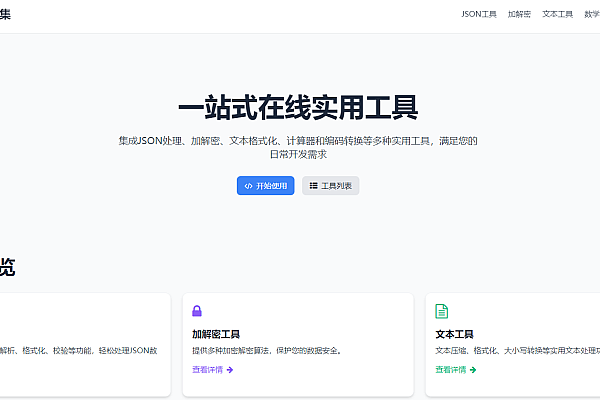Open 查看详情 link under 加解密工具
Viewport: 600px width, 400px height.
pyautogui.click(x=207, y=370)
